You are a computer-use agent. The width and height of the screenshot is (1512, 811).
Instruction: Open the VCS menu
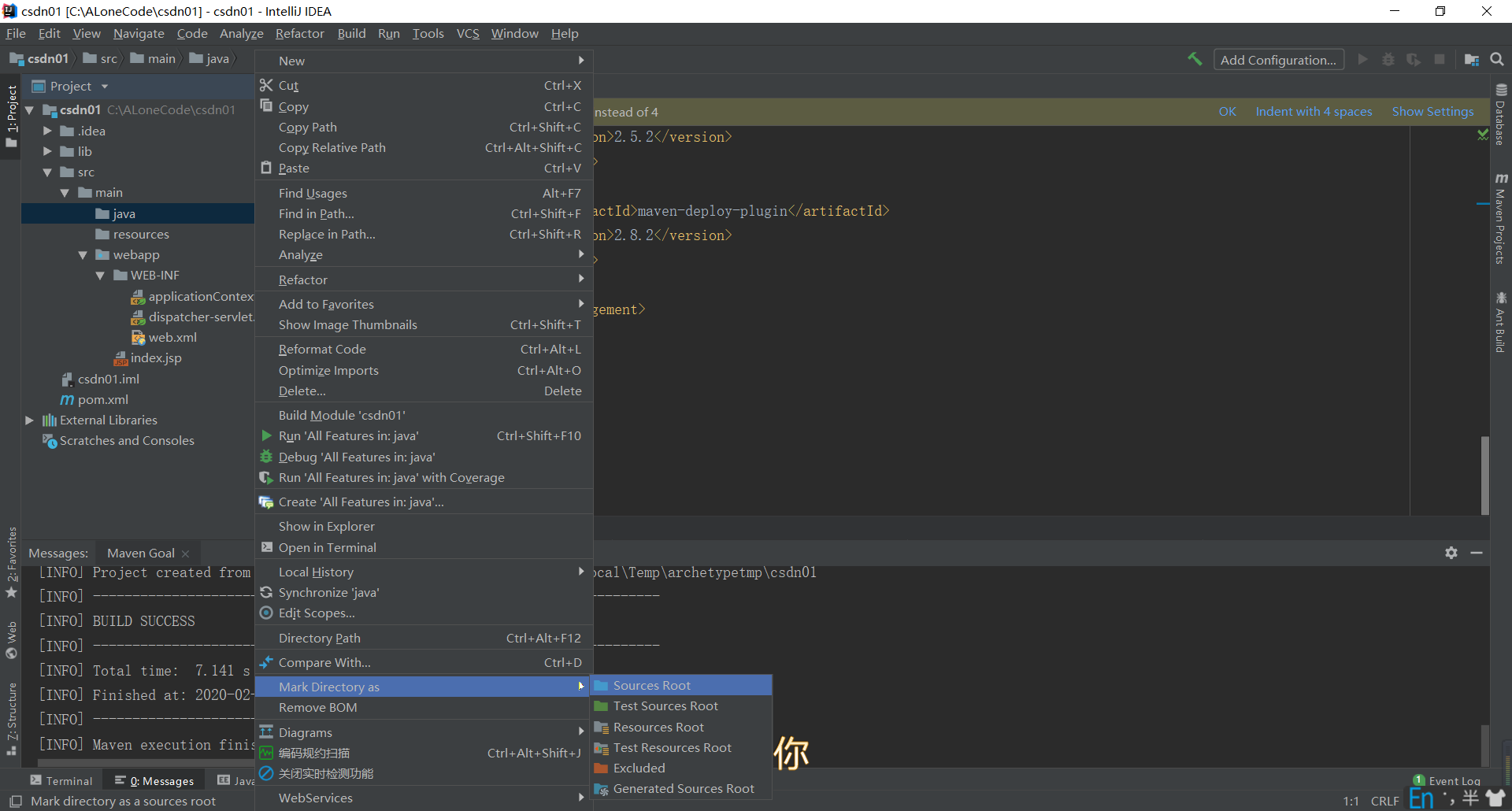pos(468,33)
